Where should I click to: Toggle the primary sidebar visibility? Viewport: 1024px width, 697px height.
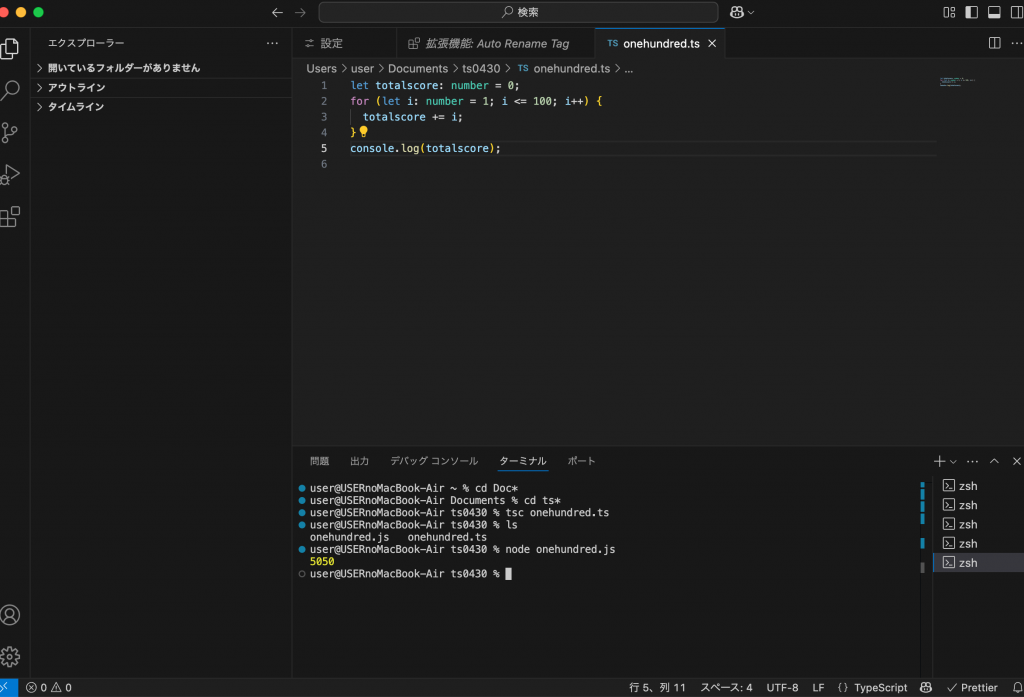coord(972,12)
